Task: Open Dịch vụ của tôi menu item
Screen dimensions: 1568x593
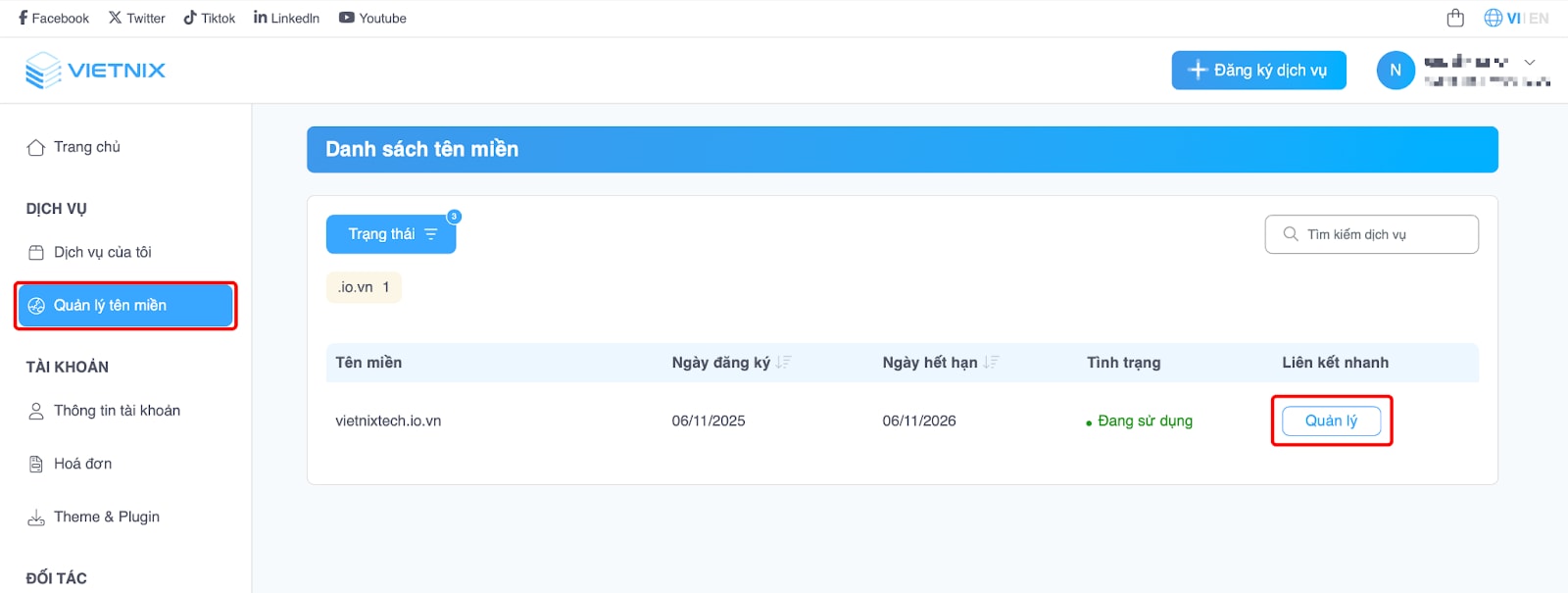Action: [102, 253]
